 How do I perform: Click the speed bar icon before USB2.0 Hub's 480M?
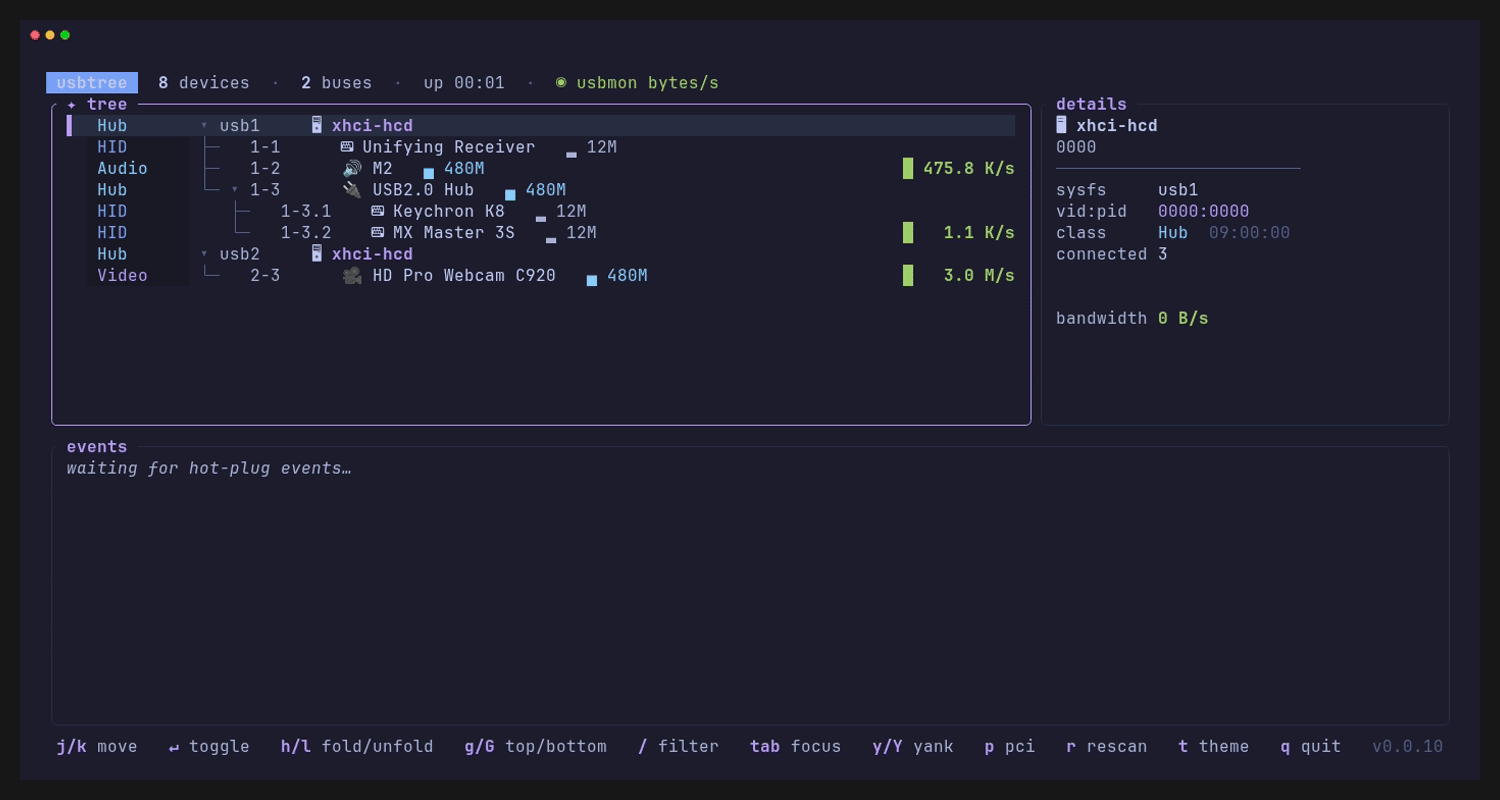[510, 195]
